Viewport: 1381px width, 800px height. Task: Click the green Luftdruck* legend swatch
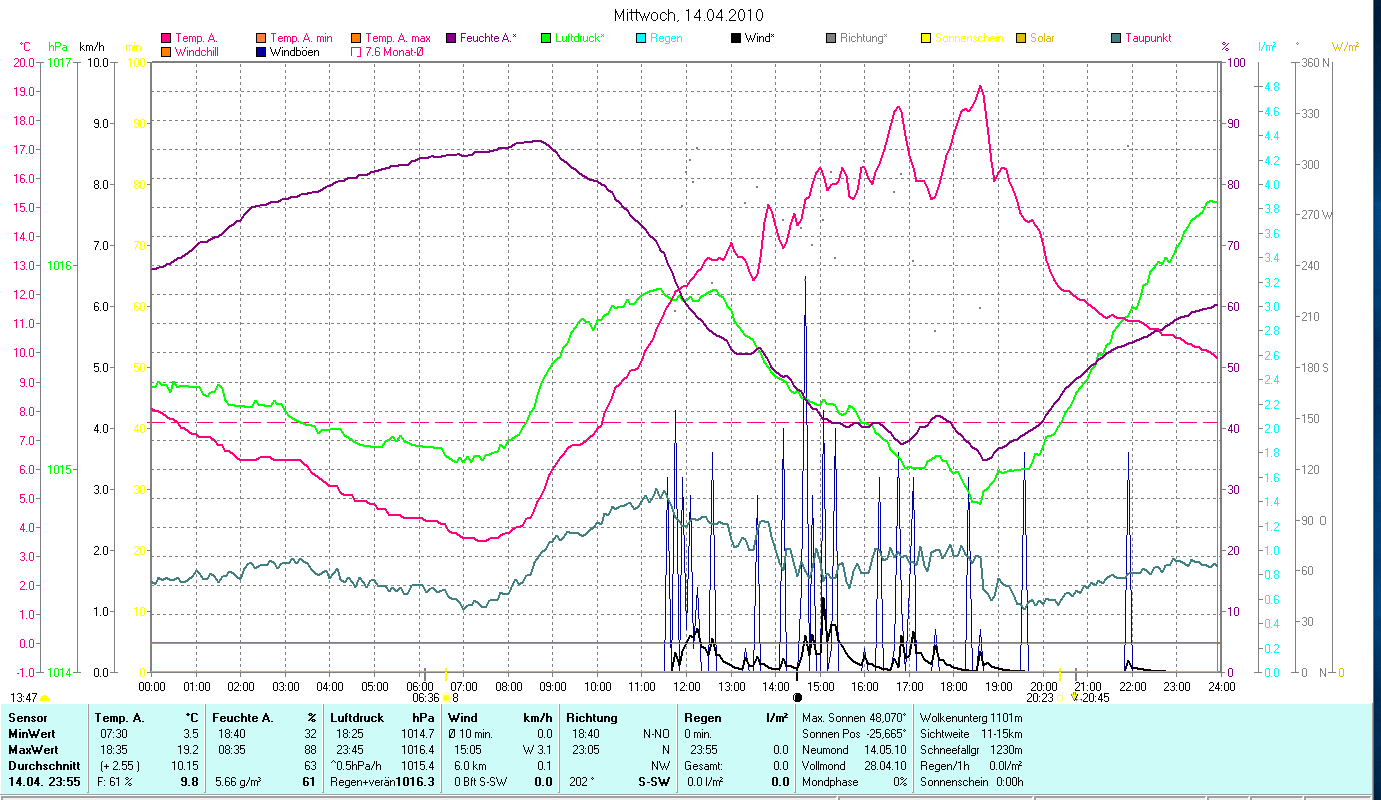coord(546,38)
